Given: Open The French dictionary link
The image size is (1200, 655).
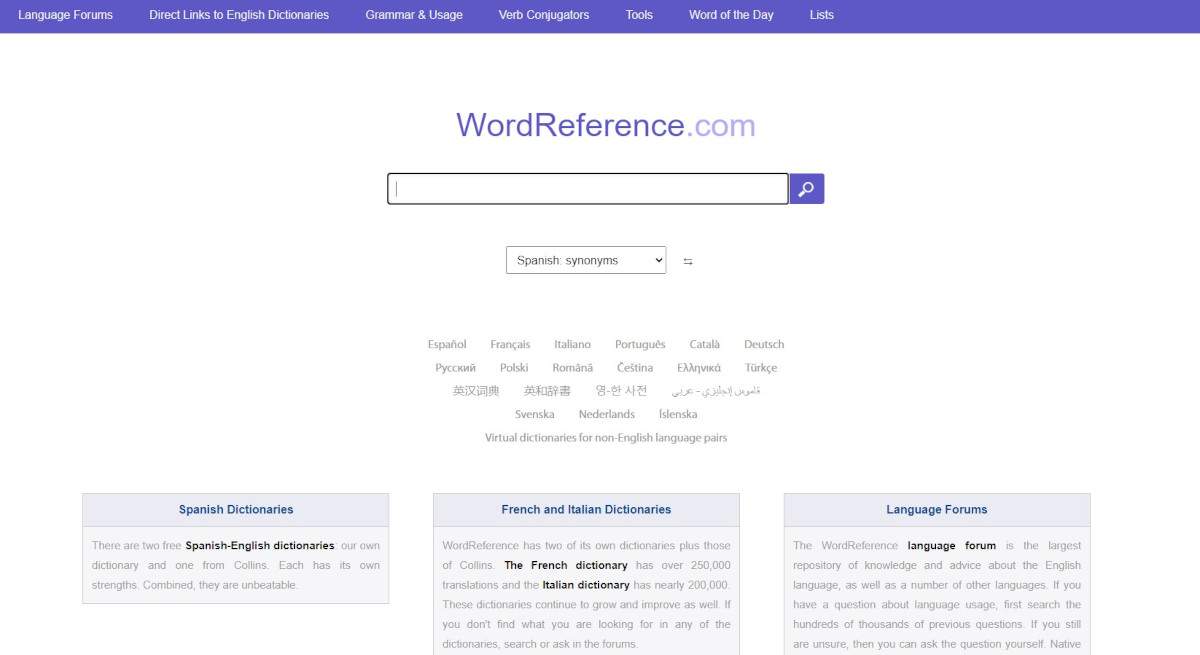Looking at the screenshot, I should (x=566, y=566).
